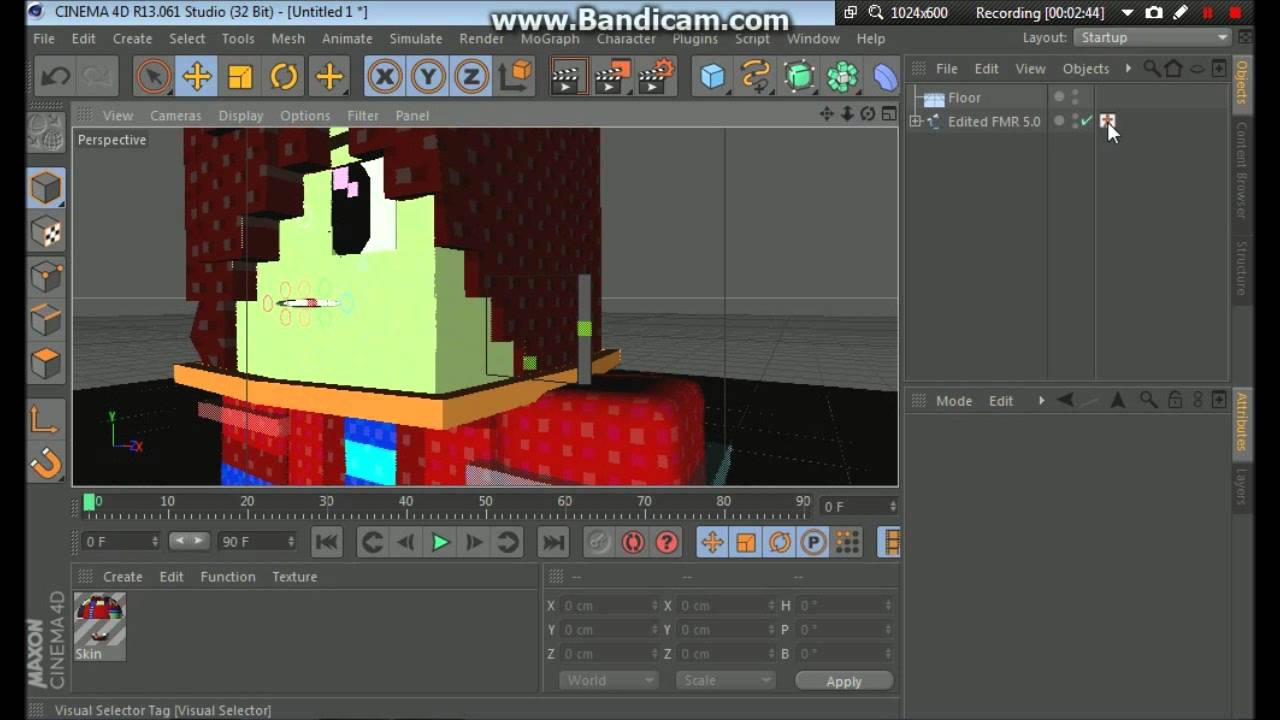Go to end of animation
Viewport: 1280px width, 720px height.
point(553,542)
